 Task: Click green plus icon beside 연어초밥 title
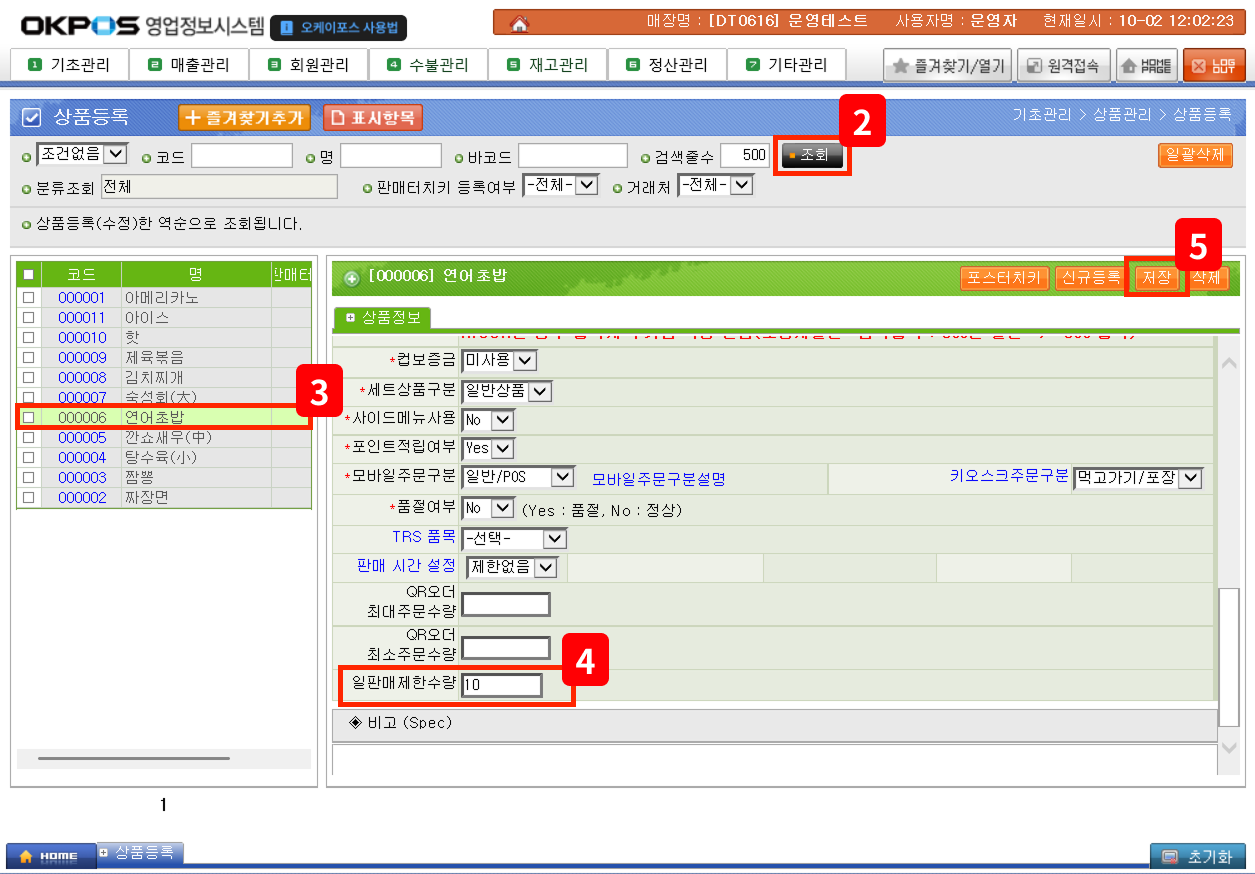coord(352,278)
